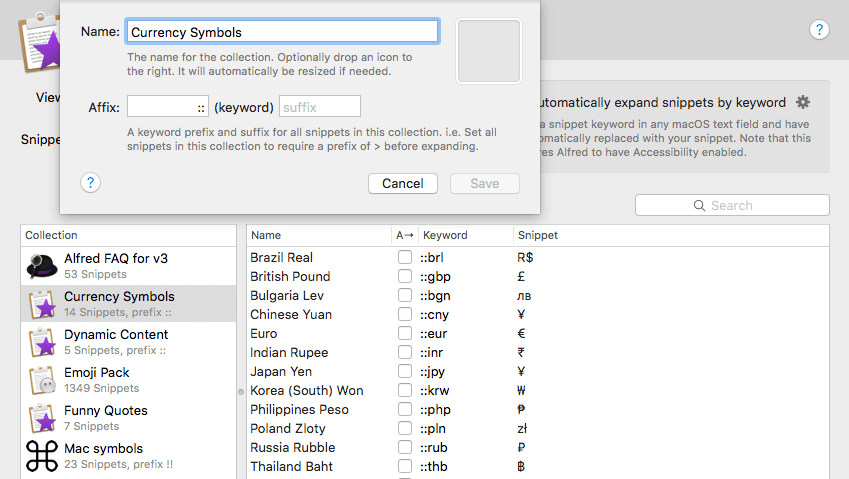Select the Chinese Yuan snippet name

(291, 314)
